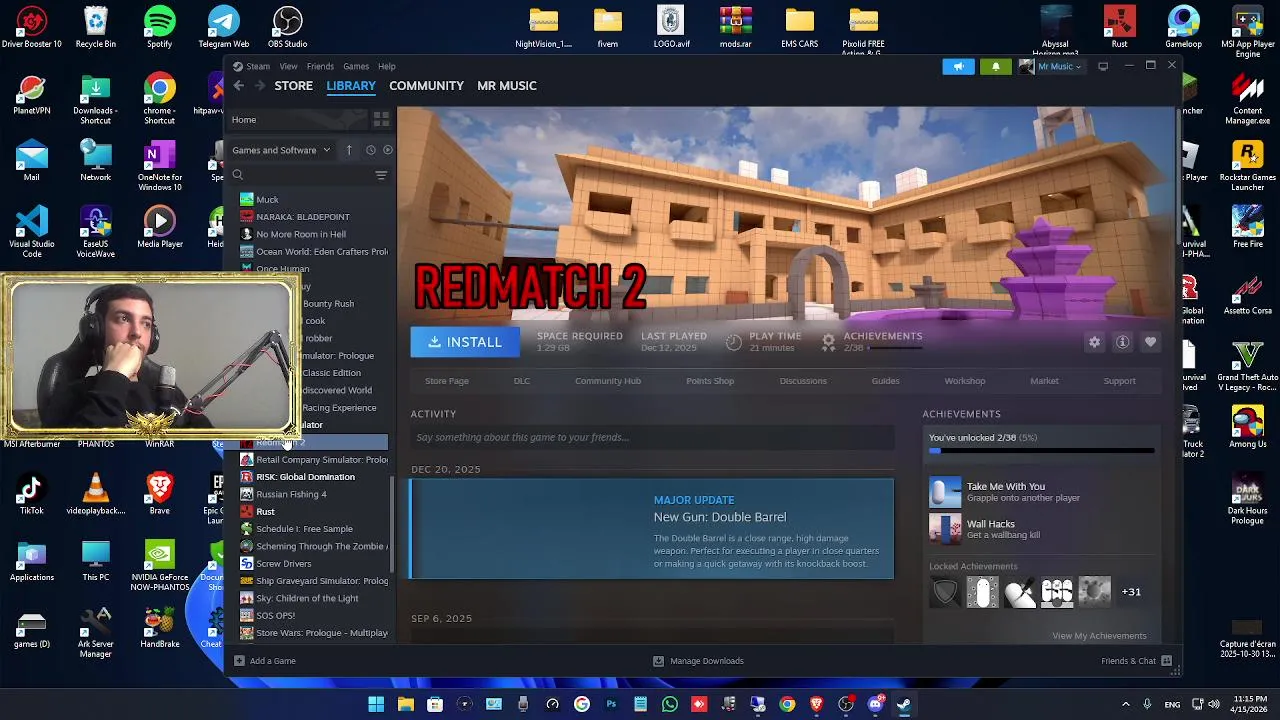The image size is (1280, 720).
Task: Click the sort-order arrow icon in library sidebar
Action: 349,150
